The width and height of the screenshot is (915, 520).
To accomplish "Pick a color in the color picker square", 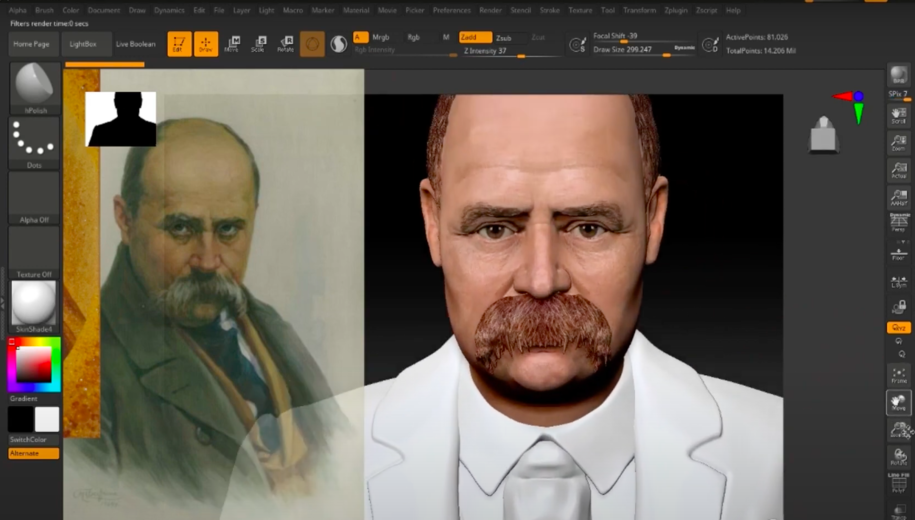I will click(x=34, y=365).
